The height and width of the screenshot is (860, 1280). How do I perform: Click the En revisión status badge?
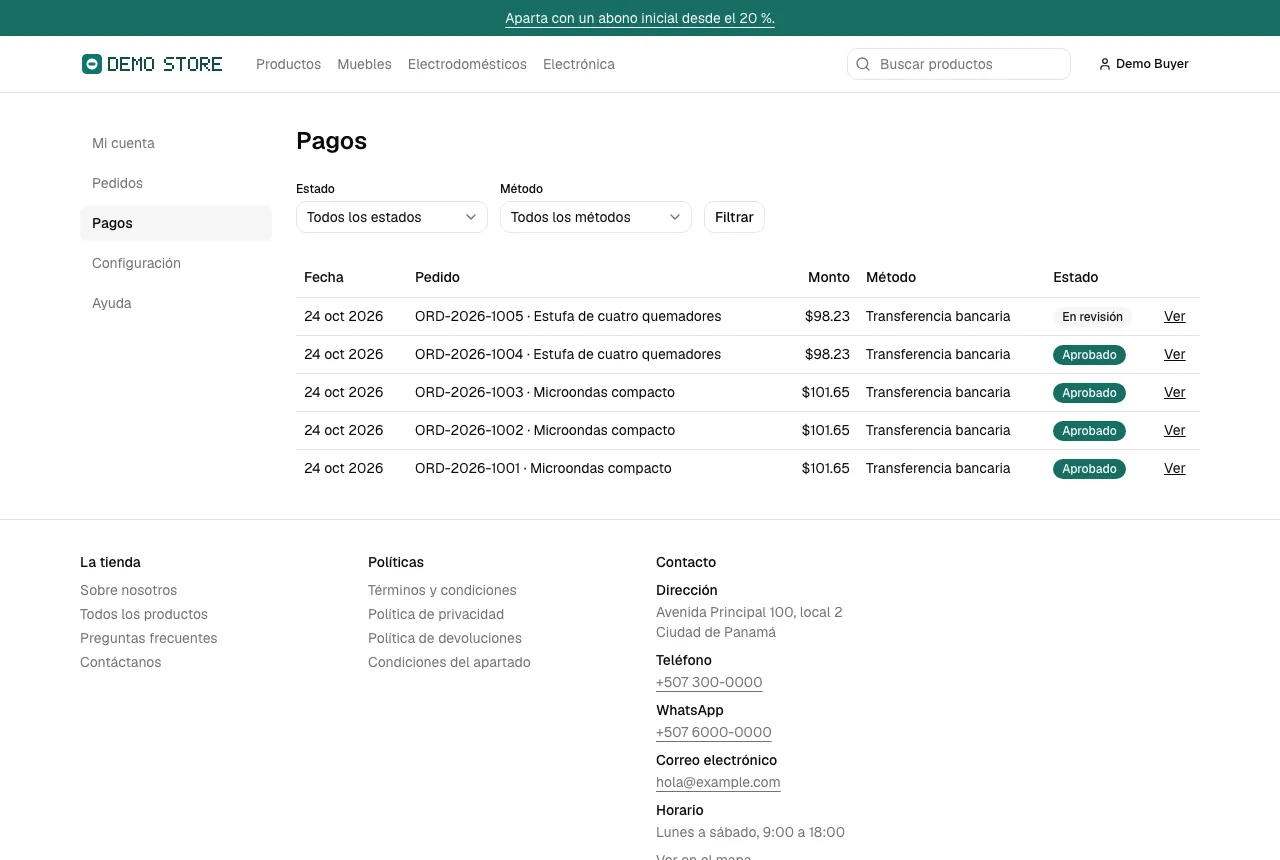(1092, 317)
